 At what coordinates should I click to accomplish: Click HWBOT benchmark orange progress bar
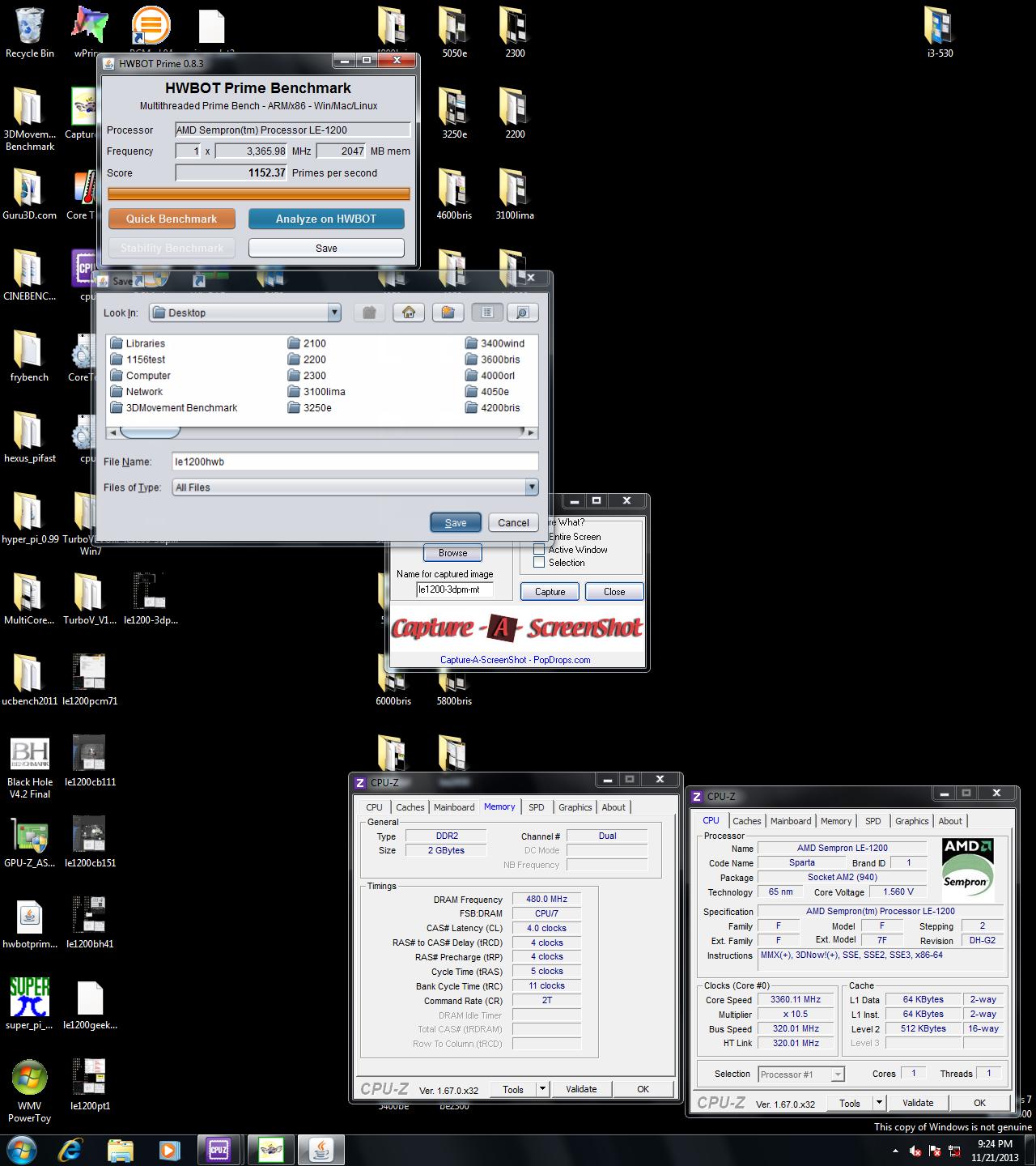pyautogui.click(x=259, y=194)
